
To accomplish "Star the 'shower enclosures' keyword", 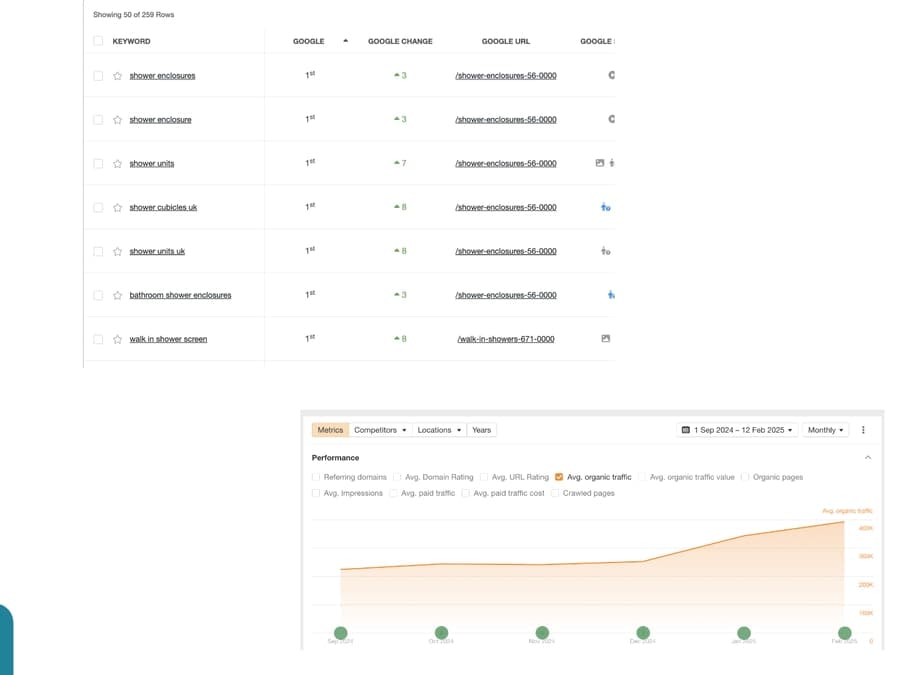I will click(x=118, y=76).
